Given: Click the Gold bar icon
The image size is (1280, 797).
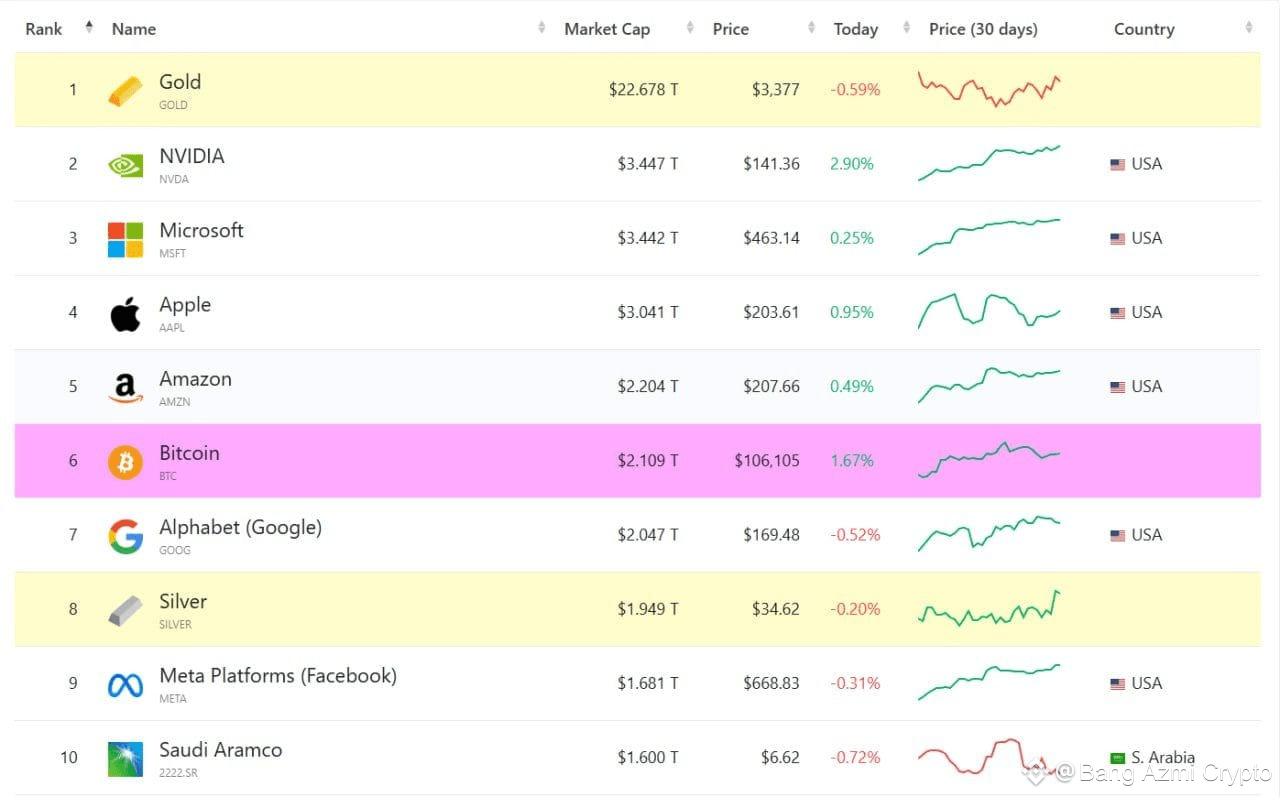Looking at the screenshot, I should (x=125, y=91).
